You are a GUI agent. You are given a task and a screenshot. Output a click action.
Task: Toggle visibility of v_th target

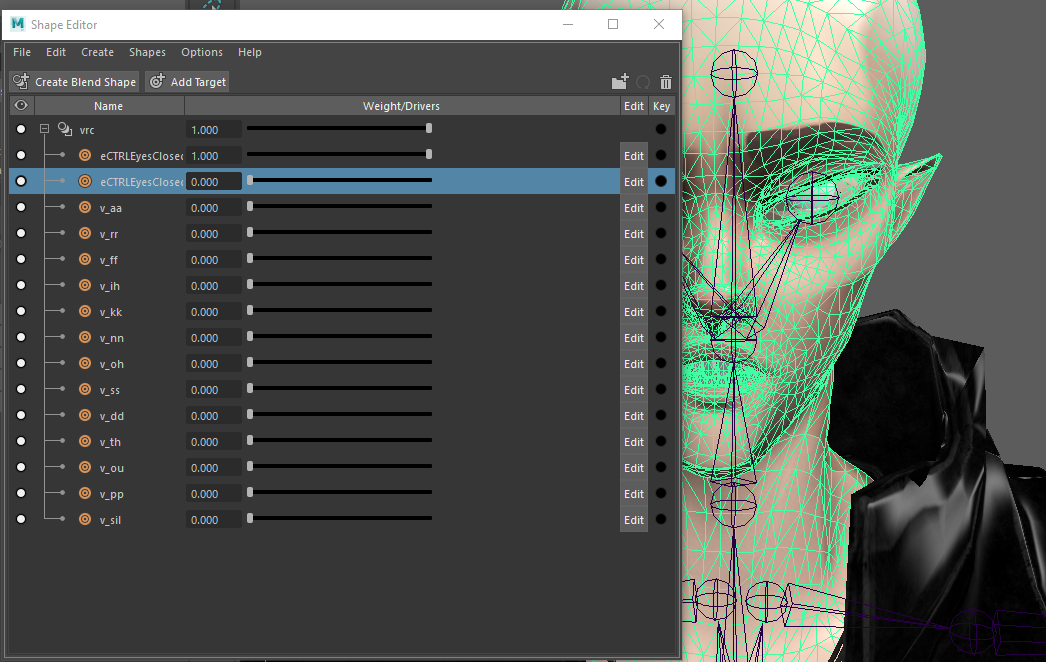pyautogui.click(x=21, y=442)
